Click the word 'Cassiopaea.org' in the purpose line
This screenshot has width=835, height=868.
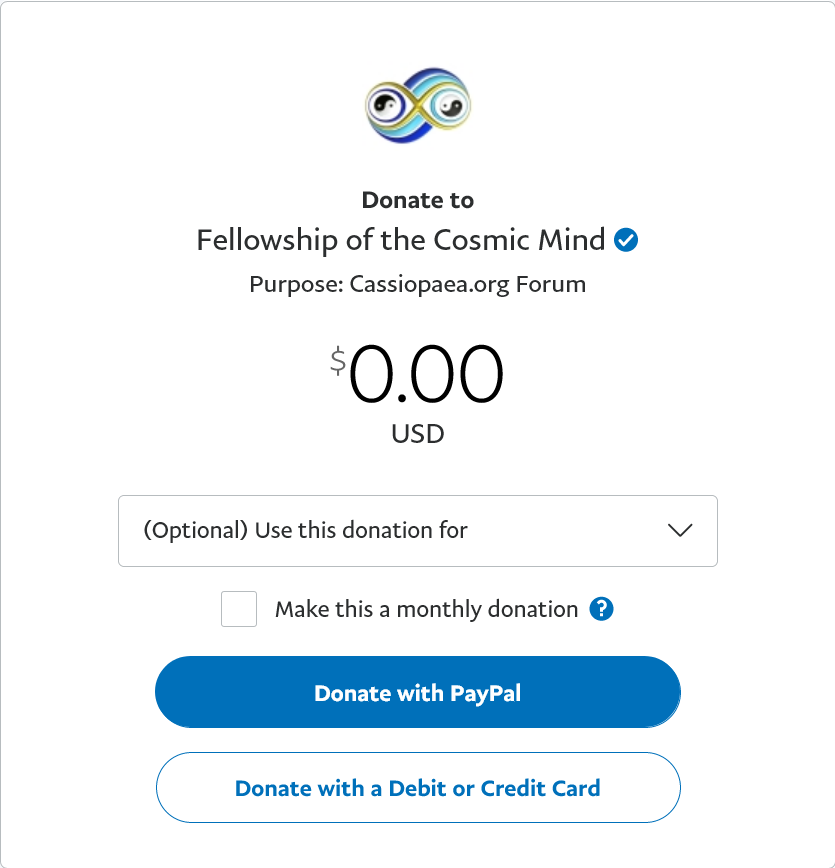tap(430, 284)
